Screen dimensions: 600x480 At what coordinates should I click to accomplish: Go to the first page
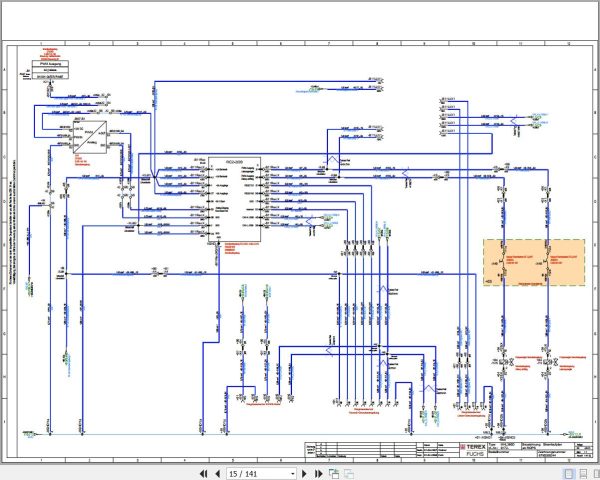coord(204,474)
